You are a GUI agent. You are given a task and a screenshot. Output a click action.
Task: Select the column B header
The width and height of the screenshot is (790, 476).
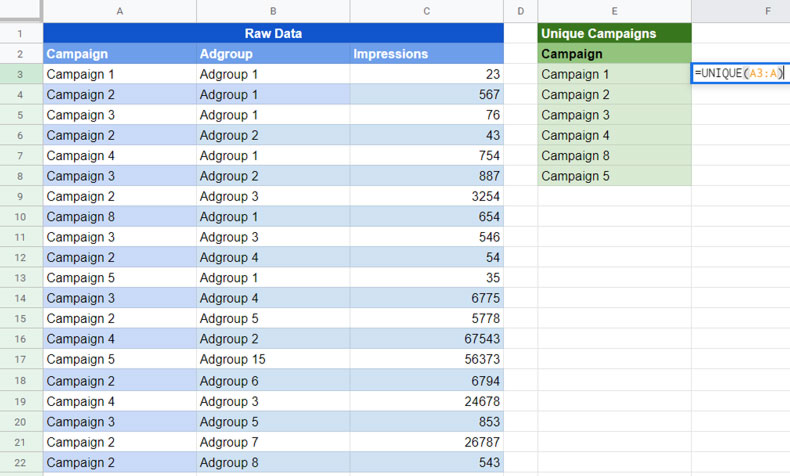(x=273, y=11)
